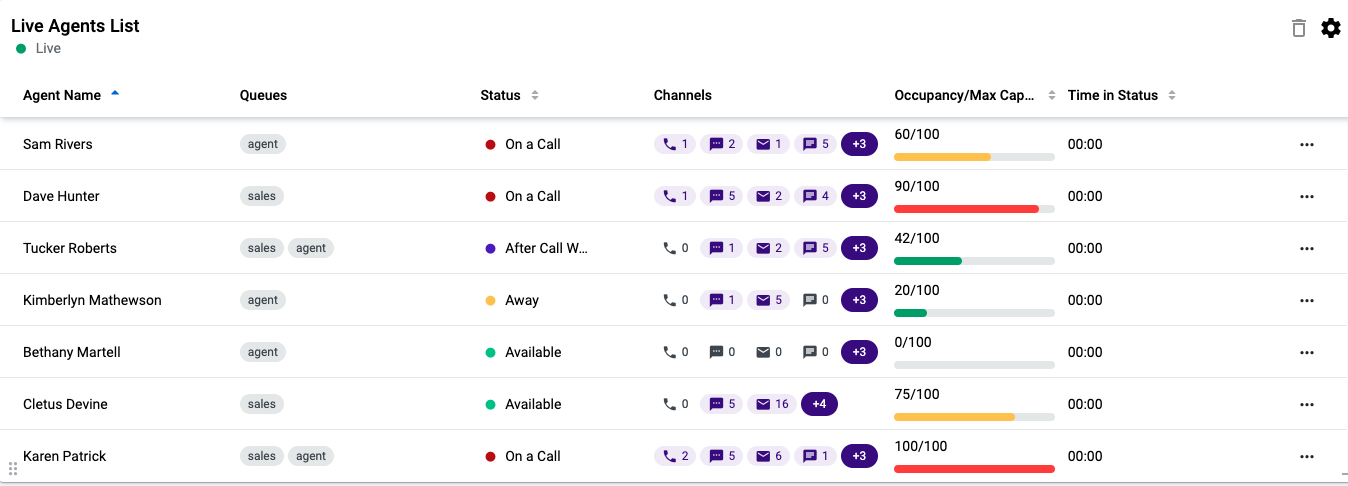Expand the +3 channels badge for Sam Rivers
The height and width of the screenshot is (486, 1348).
859,144
